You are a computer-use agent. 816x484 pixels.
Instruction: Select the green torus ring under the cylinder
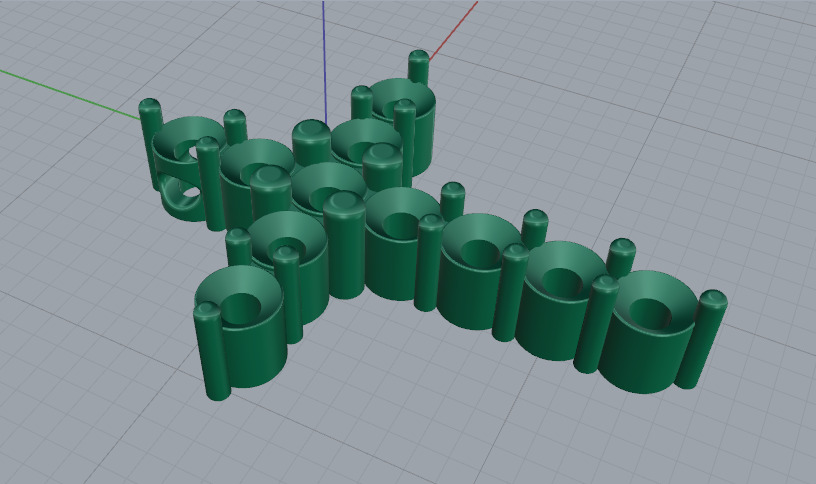coord(181,198)
